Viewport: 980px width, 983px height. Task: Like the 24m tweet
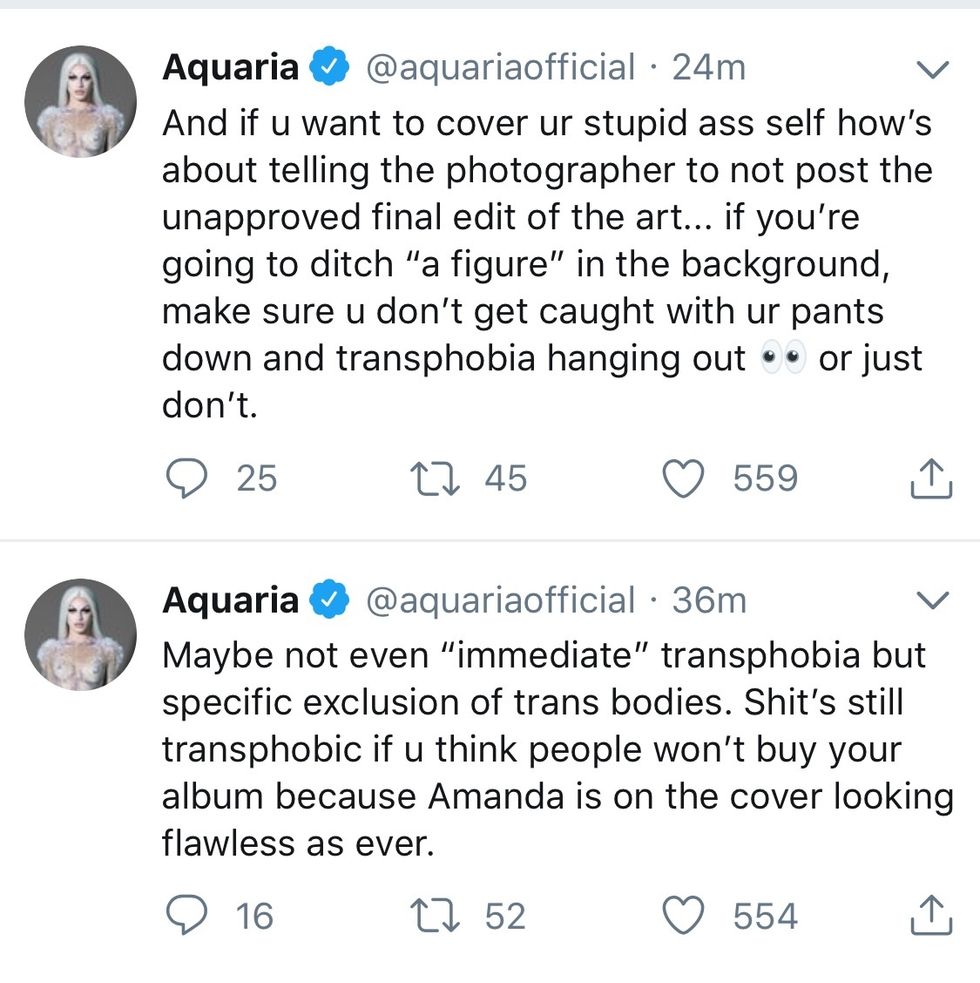(x=685, y=479)
